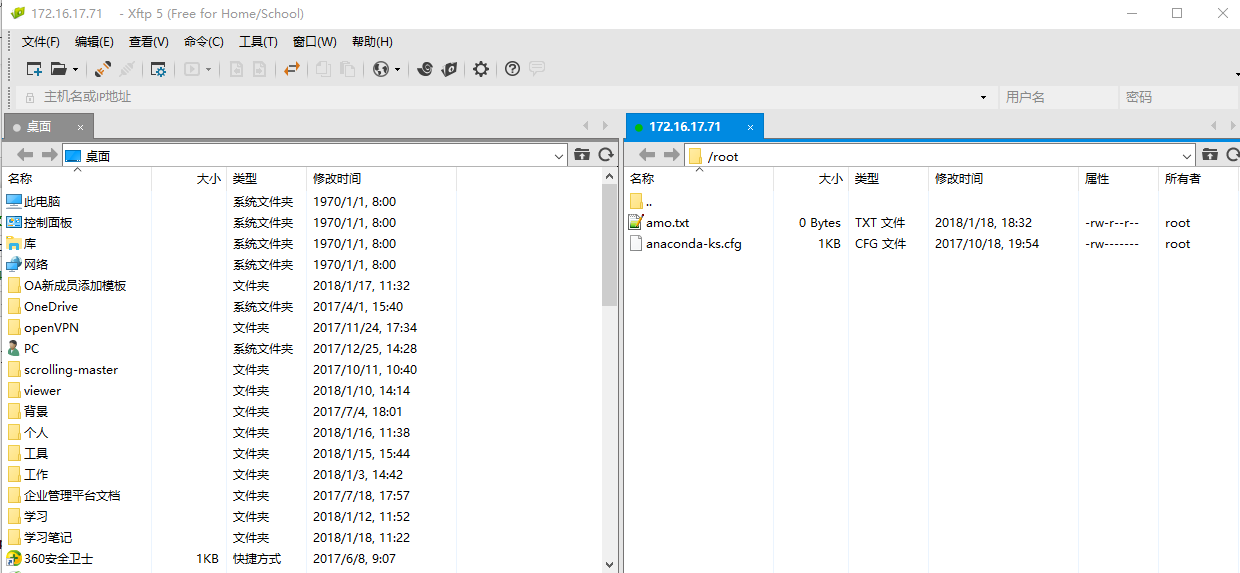Click the local pane scrollbar down arrow
The height and width of the screenshot is (573, 1240).
pyautogui.click(x=609, y=564)
